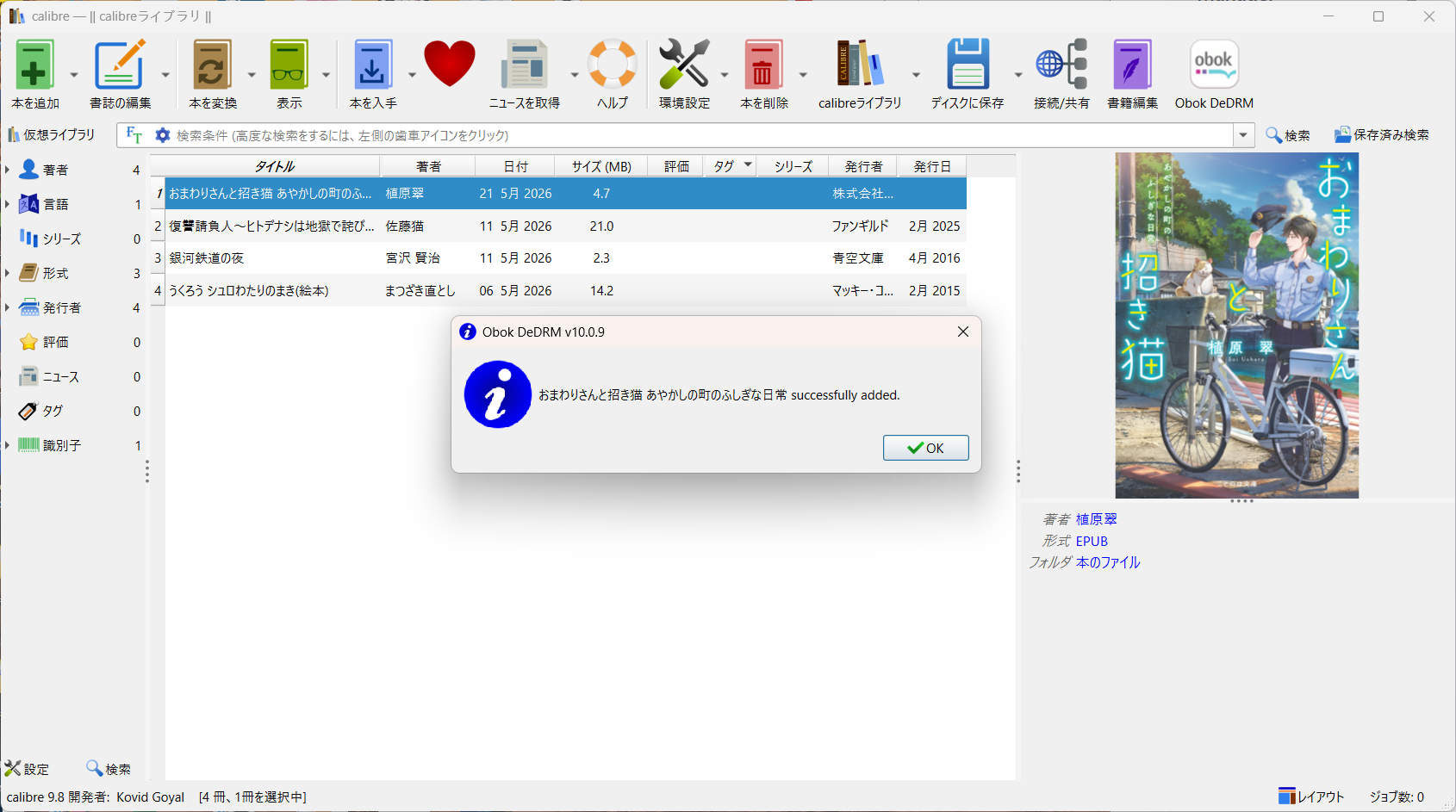Expand Add books dropdown arrow
Viewport: 1456px width, 812px height.
tap(73, 75)
